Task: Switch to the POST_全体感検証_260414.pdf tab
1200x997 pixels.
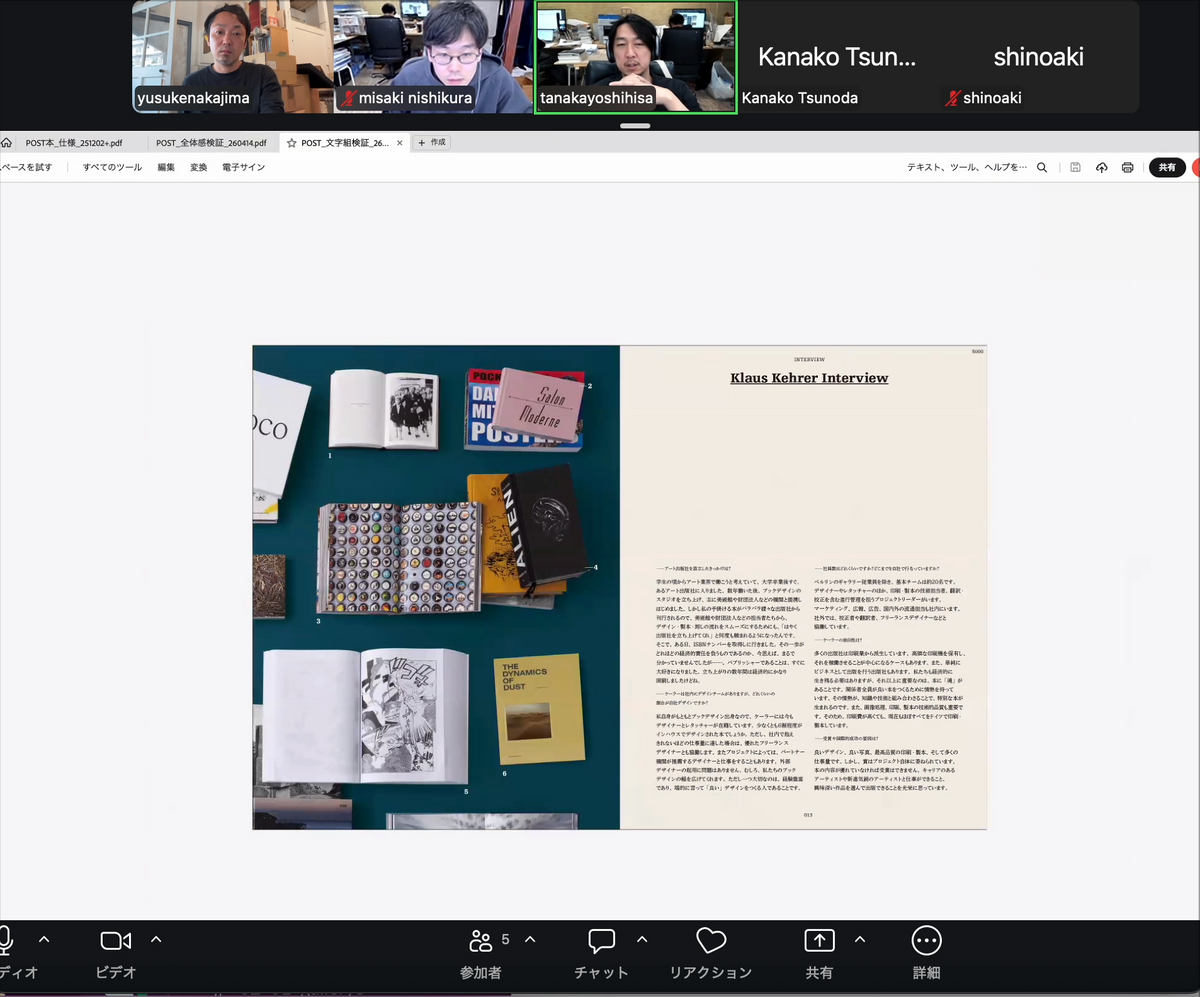Action: [x=211, y=143]
